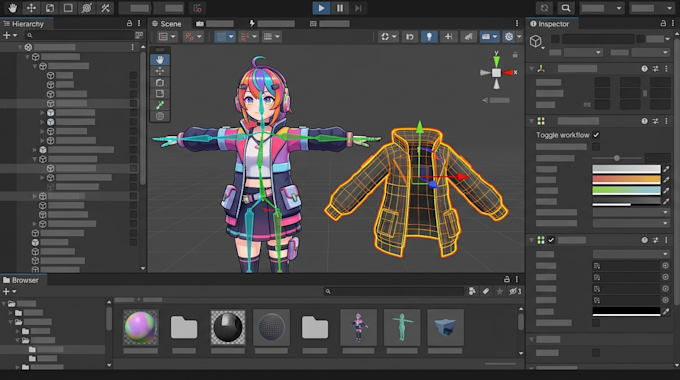Click the undo history icon in top bar
The image size is (680, 380).
click(545, 8)
